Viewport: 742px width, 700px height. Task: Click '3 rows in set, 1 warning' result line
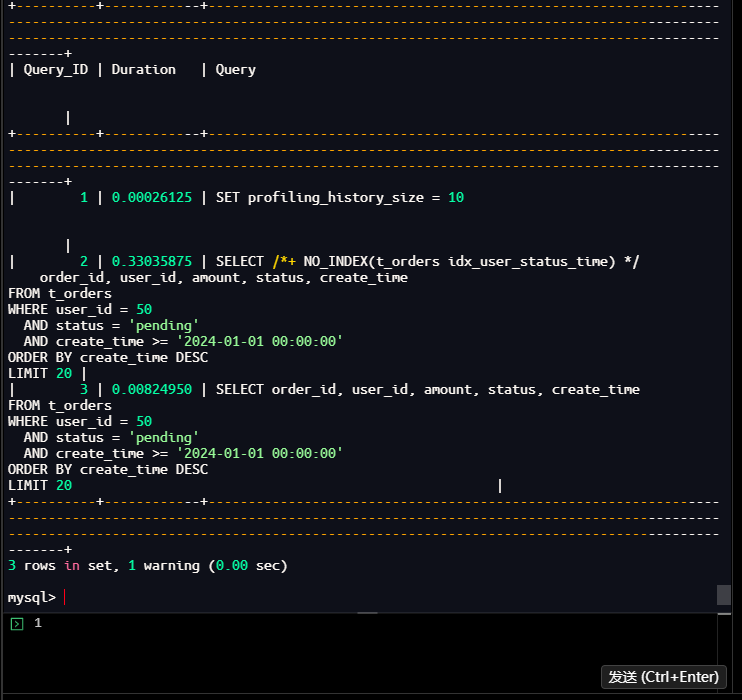[x=148, y=566]
